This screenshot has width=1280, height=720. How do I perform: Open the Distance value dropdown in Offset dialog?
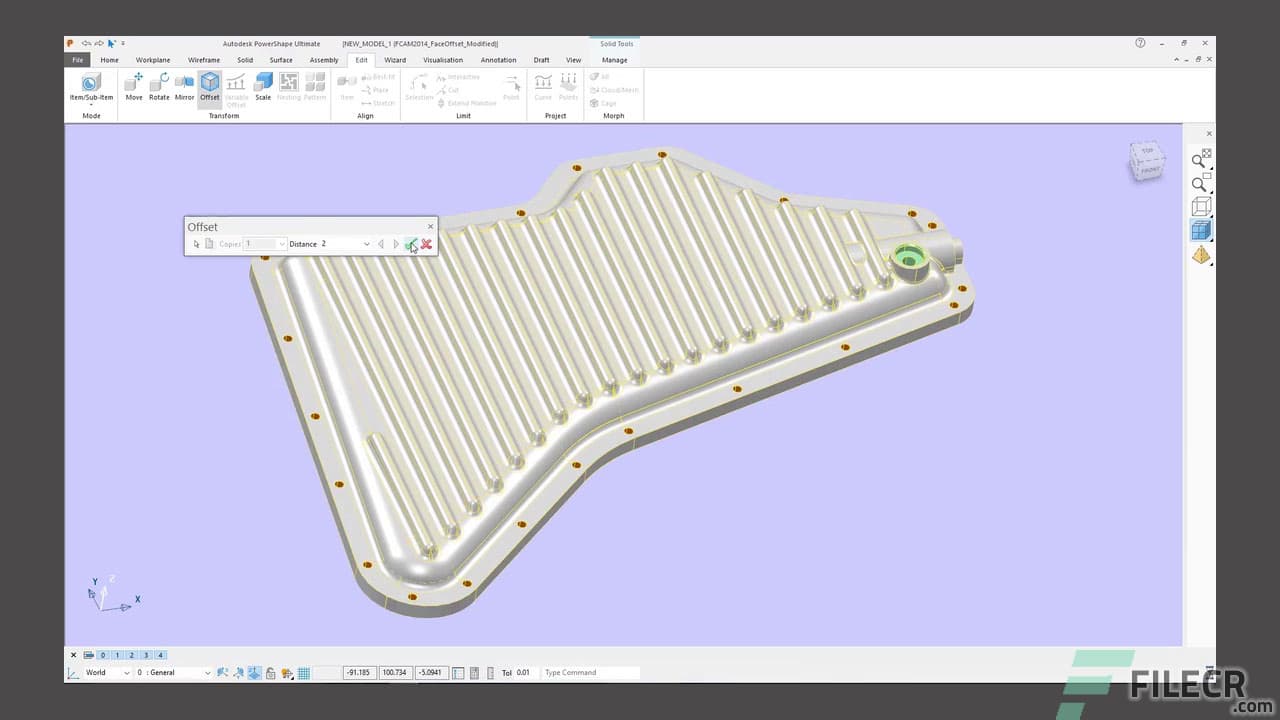click(x=366, y=244)
